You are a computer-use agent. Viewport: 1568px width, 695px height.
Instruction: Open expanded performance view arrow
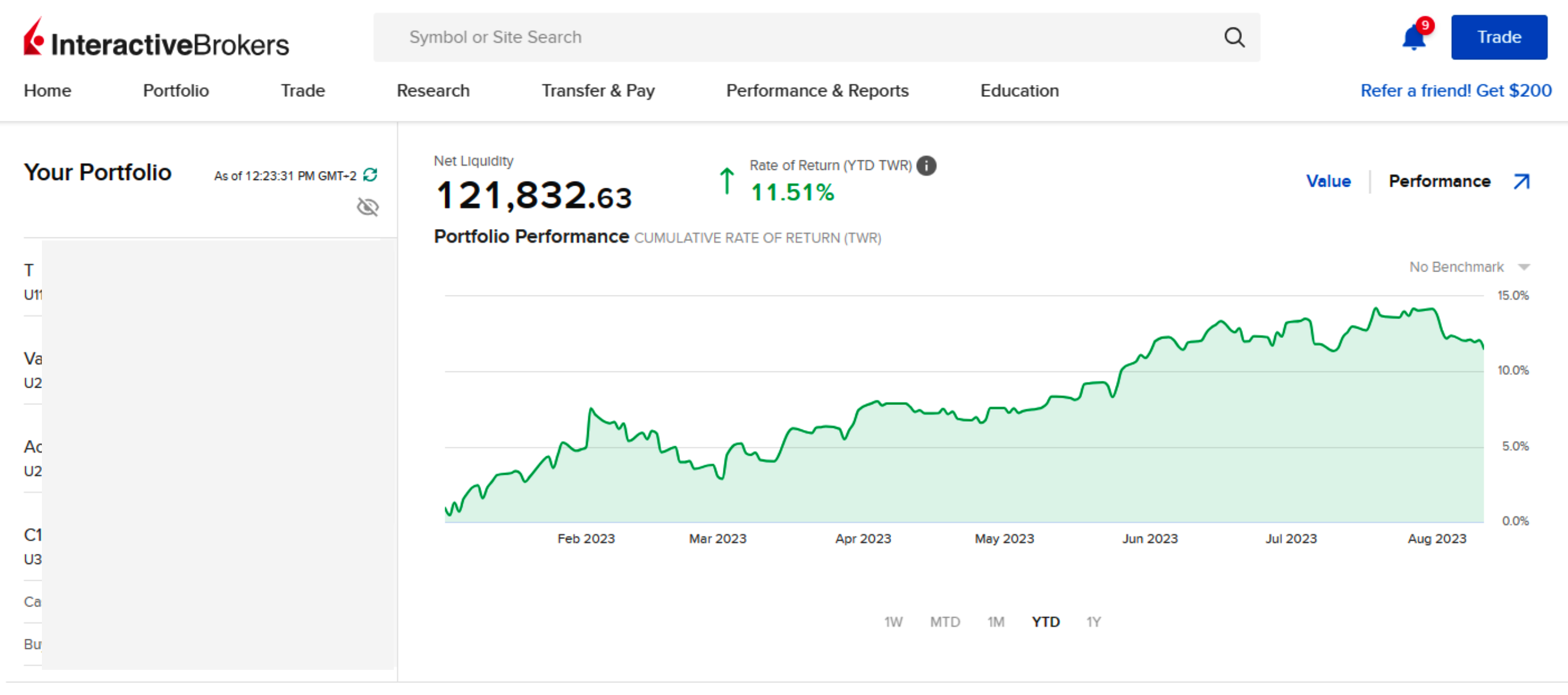pyautogui.click(x=1522, y=181)
